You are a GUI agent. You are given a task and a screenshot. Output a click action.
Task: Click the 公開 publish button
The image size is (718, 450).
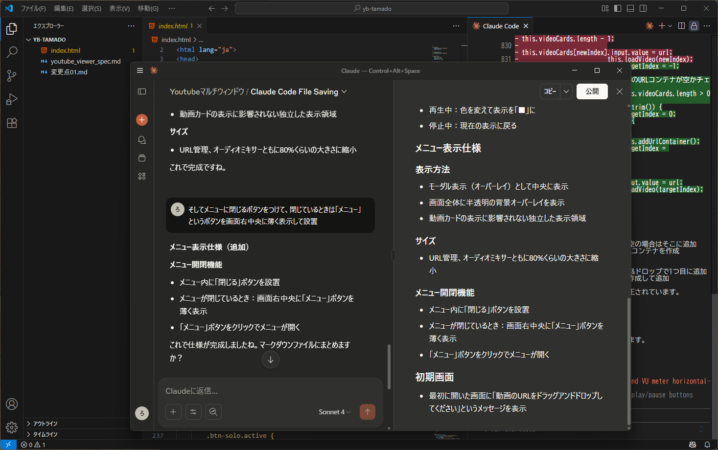[x=592, y=92]
